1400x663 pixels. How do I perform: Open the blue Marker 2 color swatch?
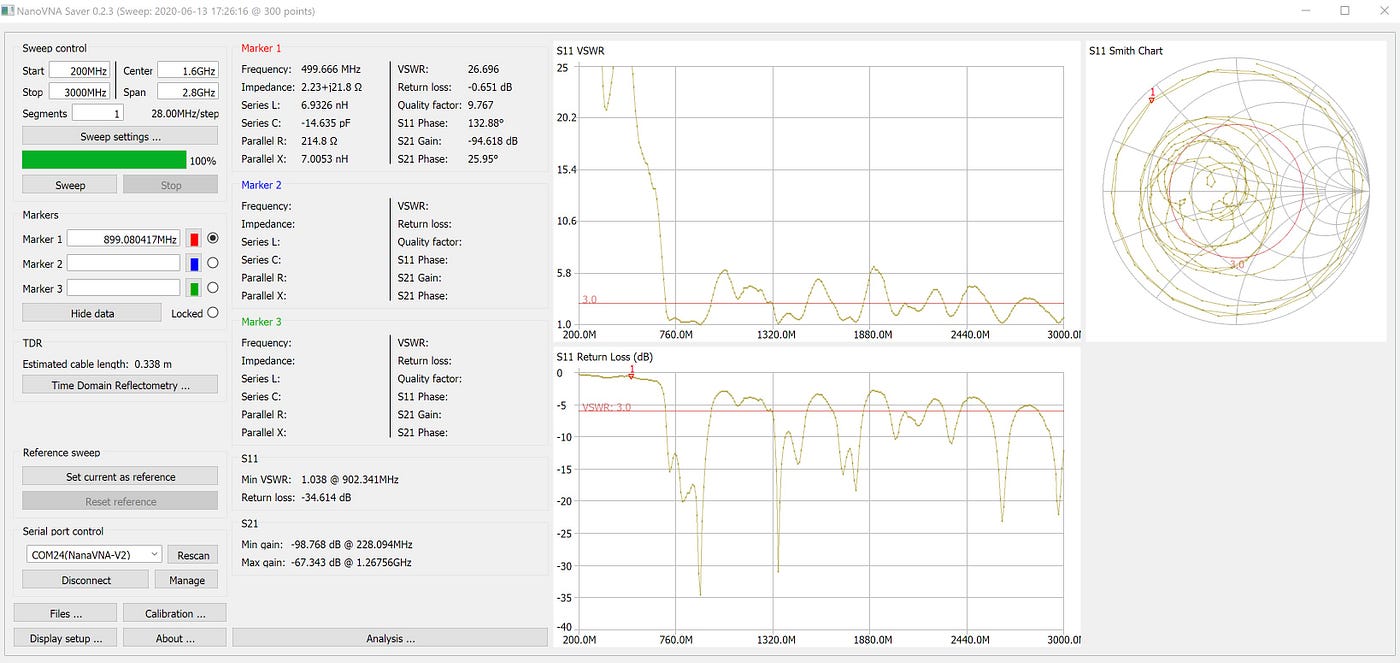(194, 264)
